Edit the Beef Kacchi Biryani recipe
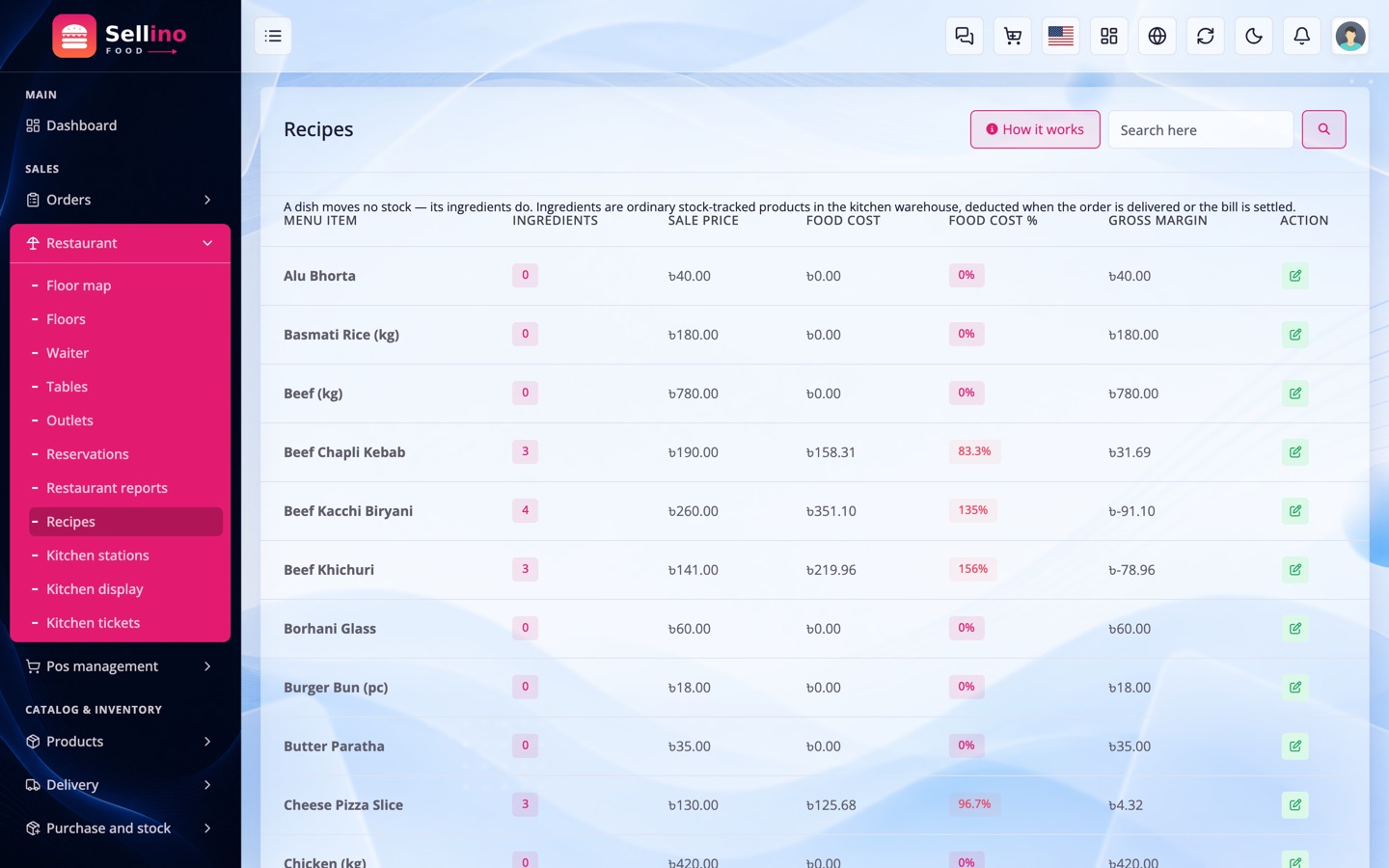The image size is (1389, 868). tap(1295, 511)
